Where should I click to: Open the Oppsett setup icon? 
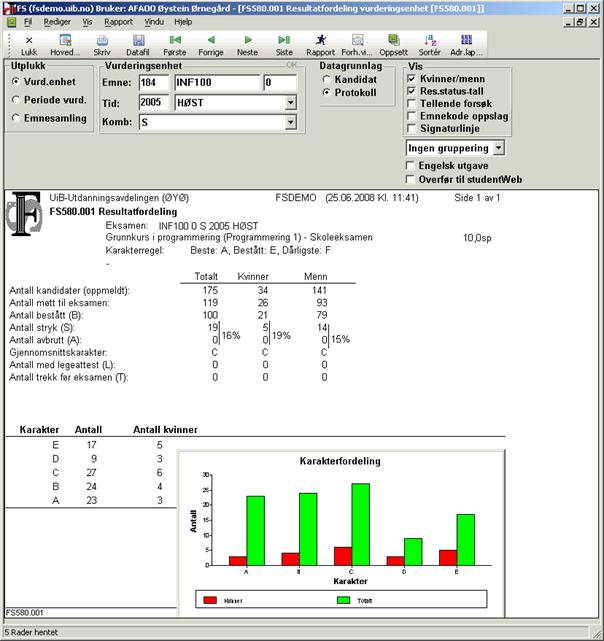394,40
